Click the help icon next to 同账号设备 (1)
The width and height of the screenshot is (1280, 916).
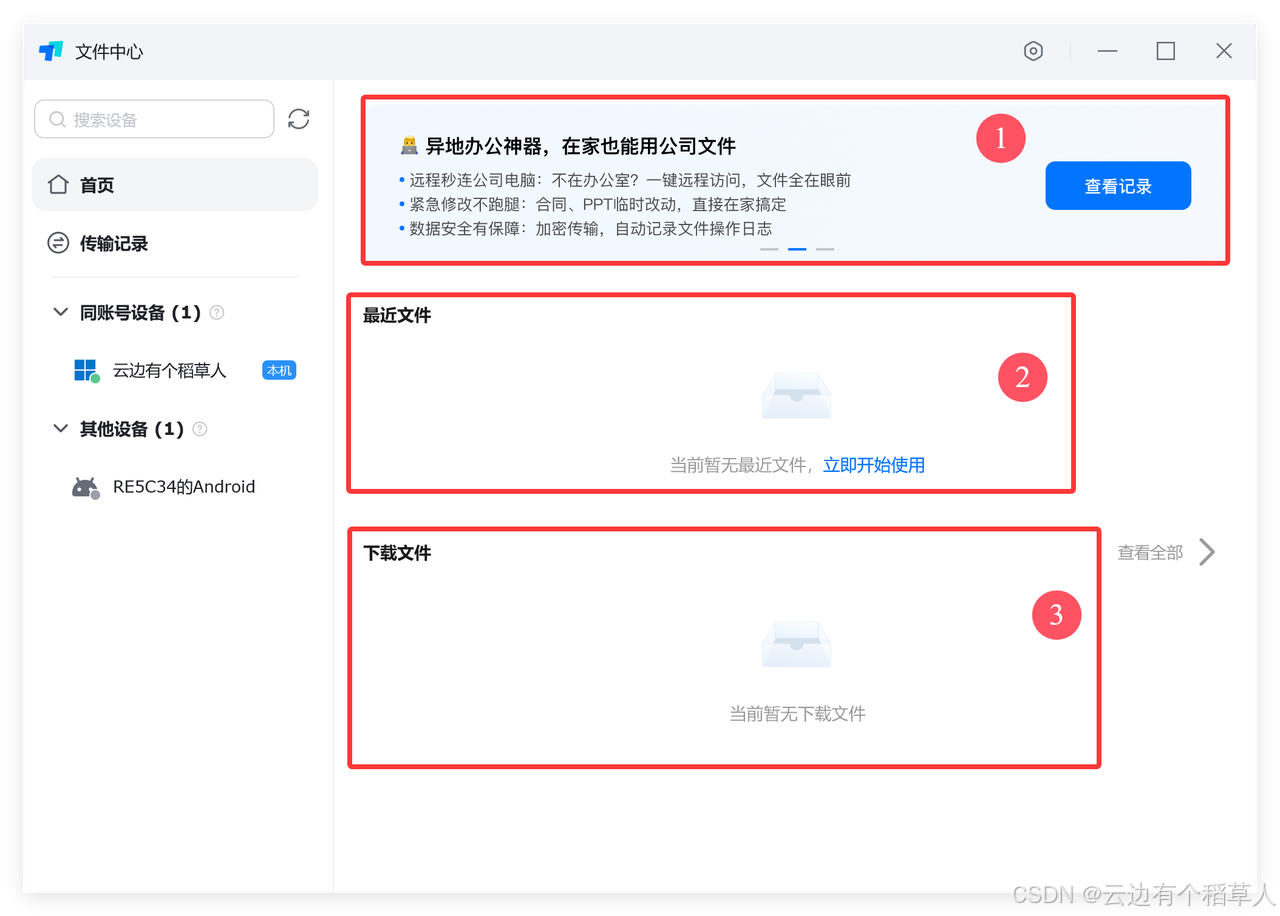click(217, 313)
